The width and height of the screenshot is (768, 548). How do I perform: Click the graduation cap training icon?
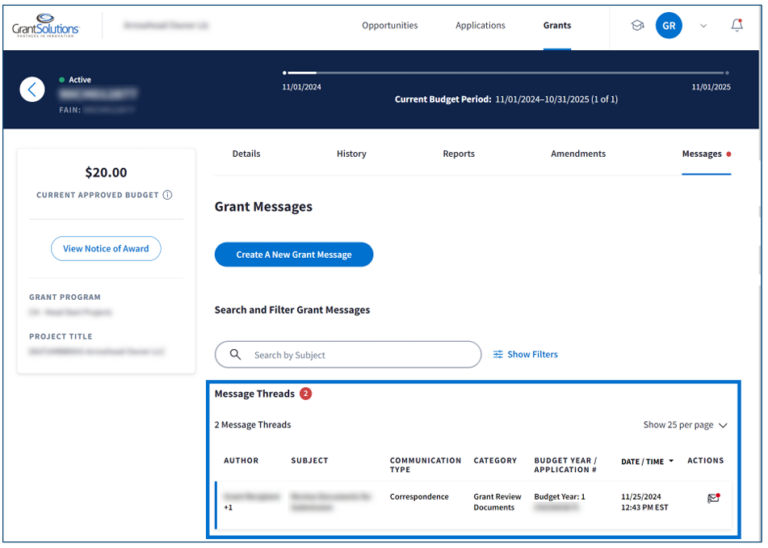pos(637,25)
